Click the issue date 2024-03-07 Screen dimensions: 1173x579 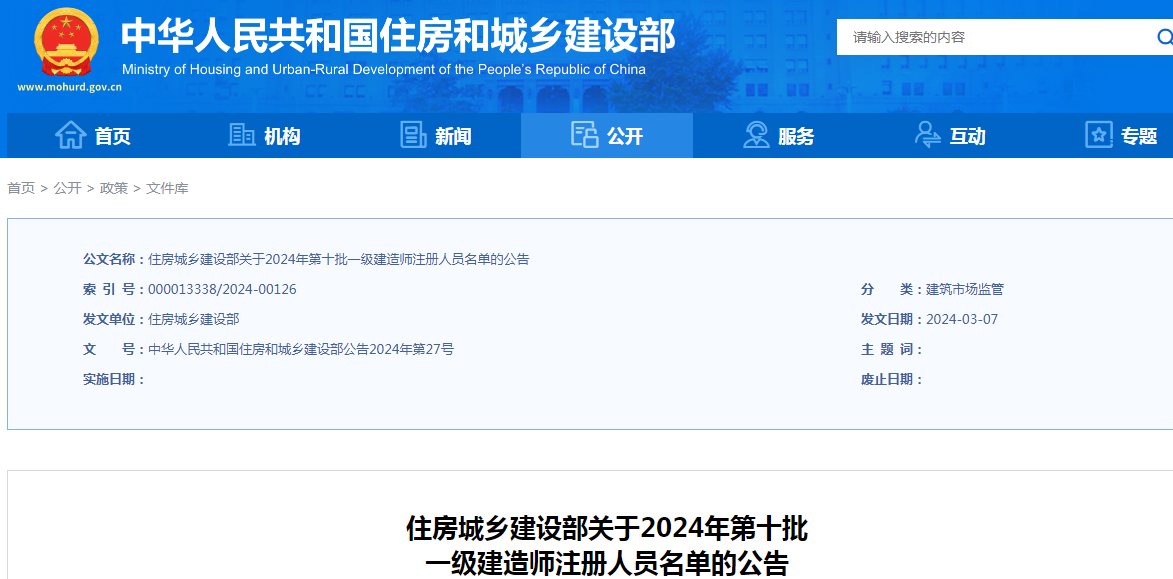click(962, 319)
